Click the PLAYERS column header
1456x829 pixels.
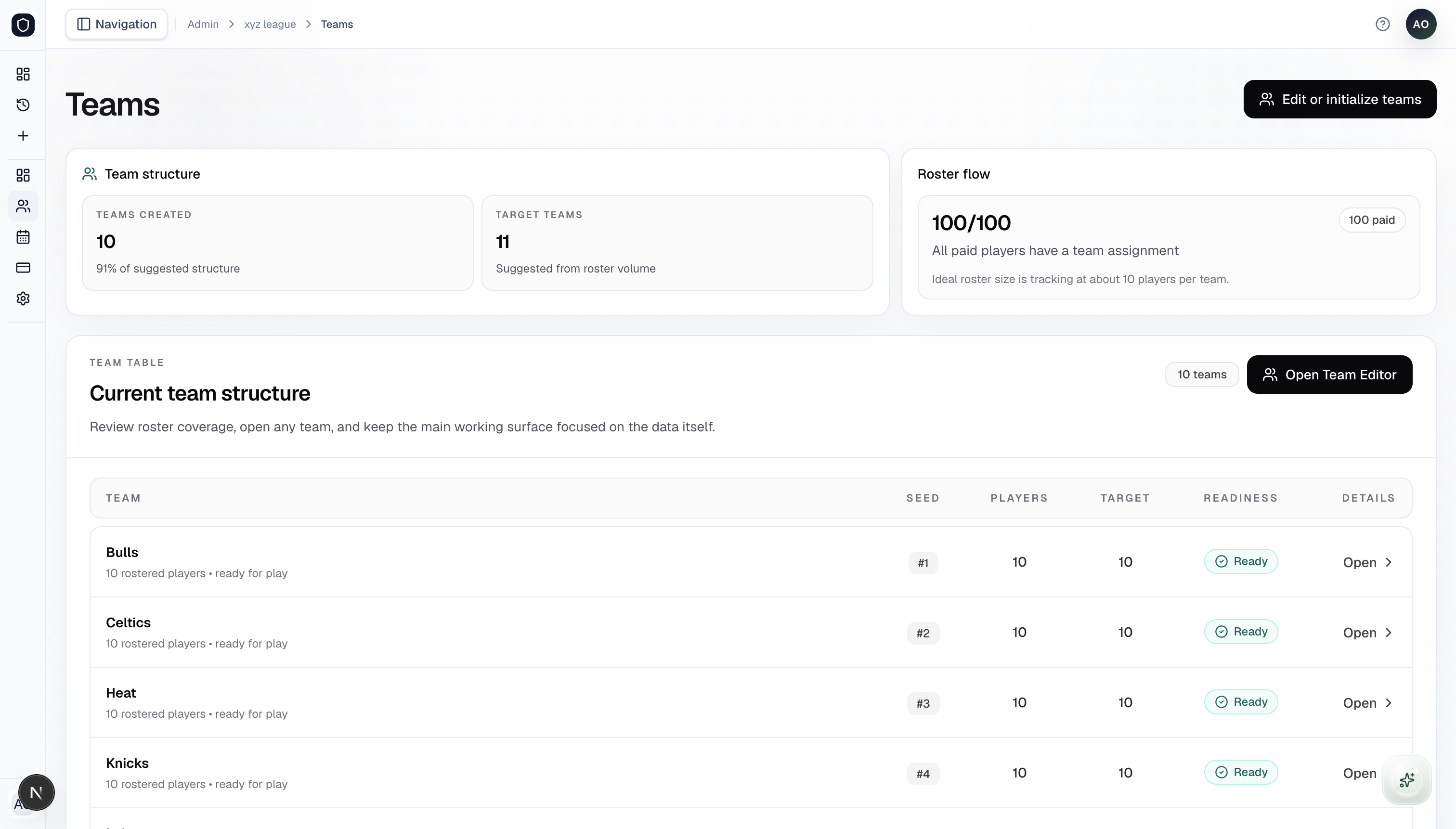1019,498
